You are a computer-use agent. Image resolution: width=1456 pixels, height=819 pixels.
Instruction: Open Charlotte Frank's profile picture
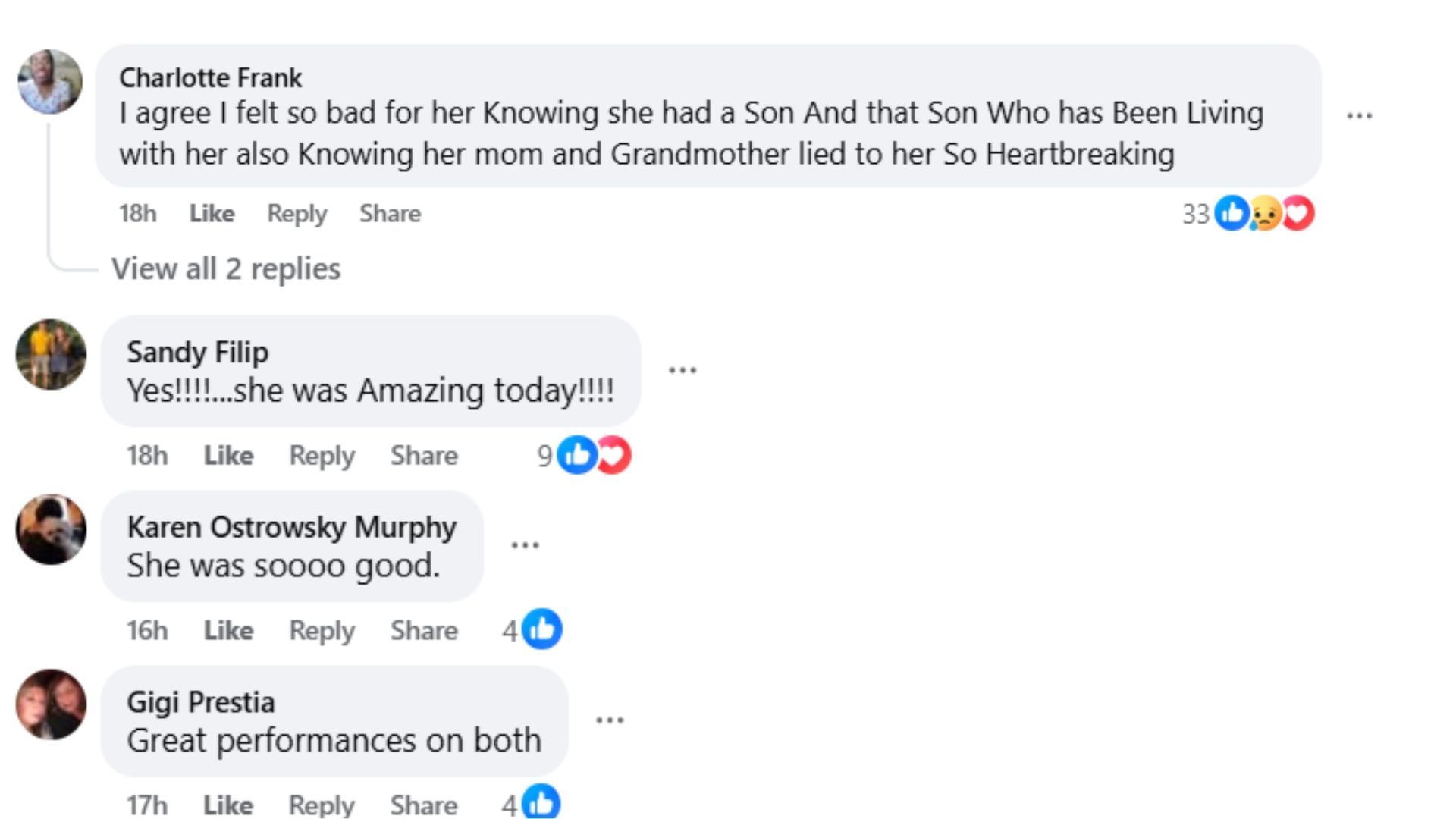pyautogui.click(x=50, y=82)
